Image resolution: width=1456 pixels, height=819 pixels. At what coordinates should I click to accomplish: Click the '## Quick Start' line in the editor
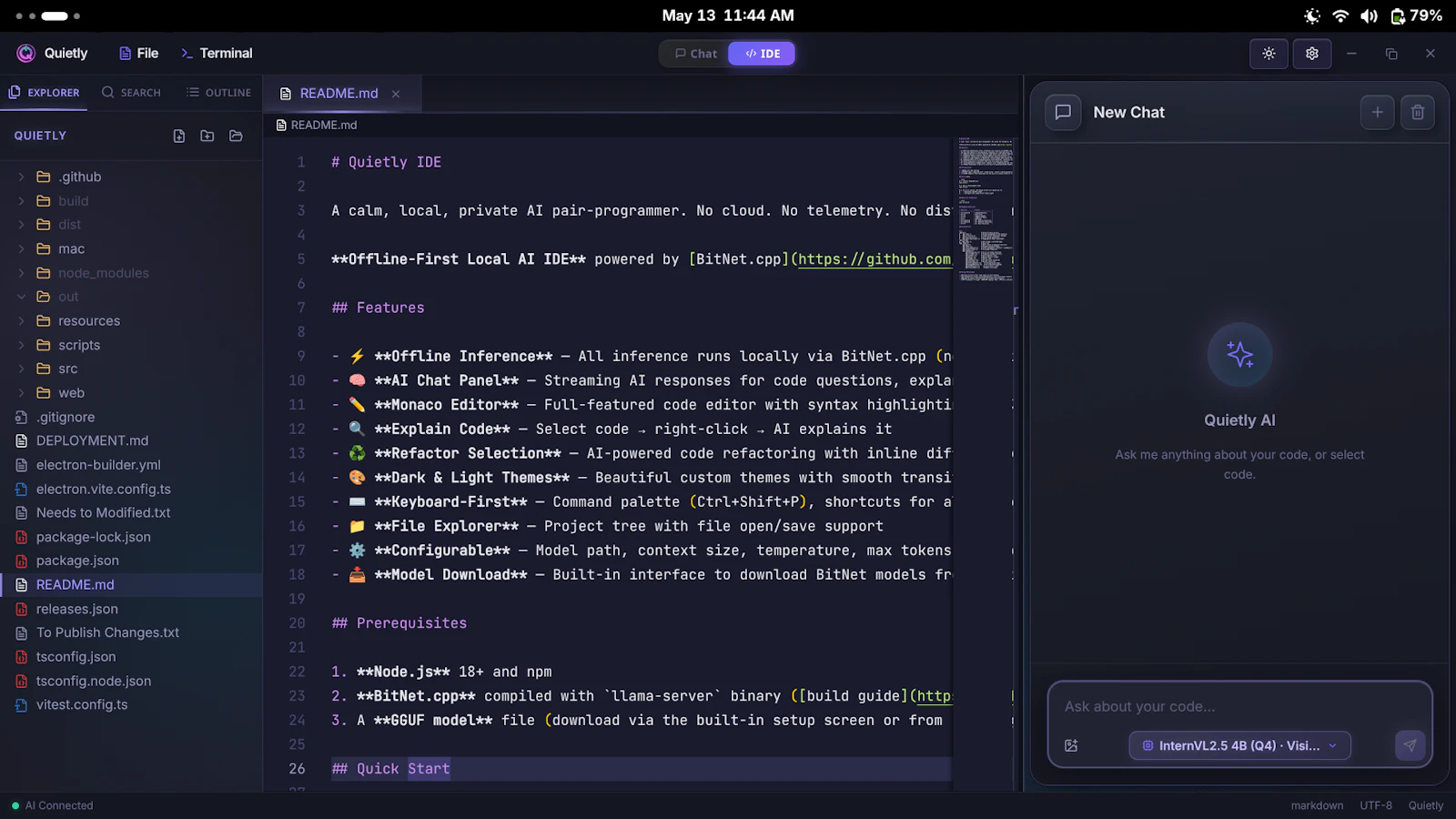coord(391,769)
